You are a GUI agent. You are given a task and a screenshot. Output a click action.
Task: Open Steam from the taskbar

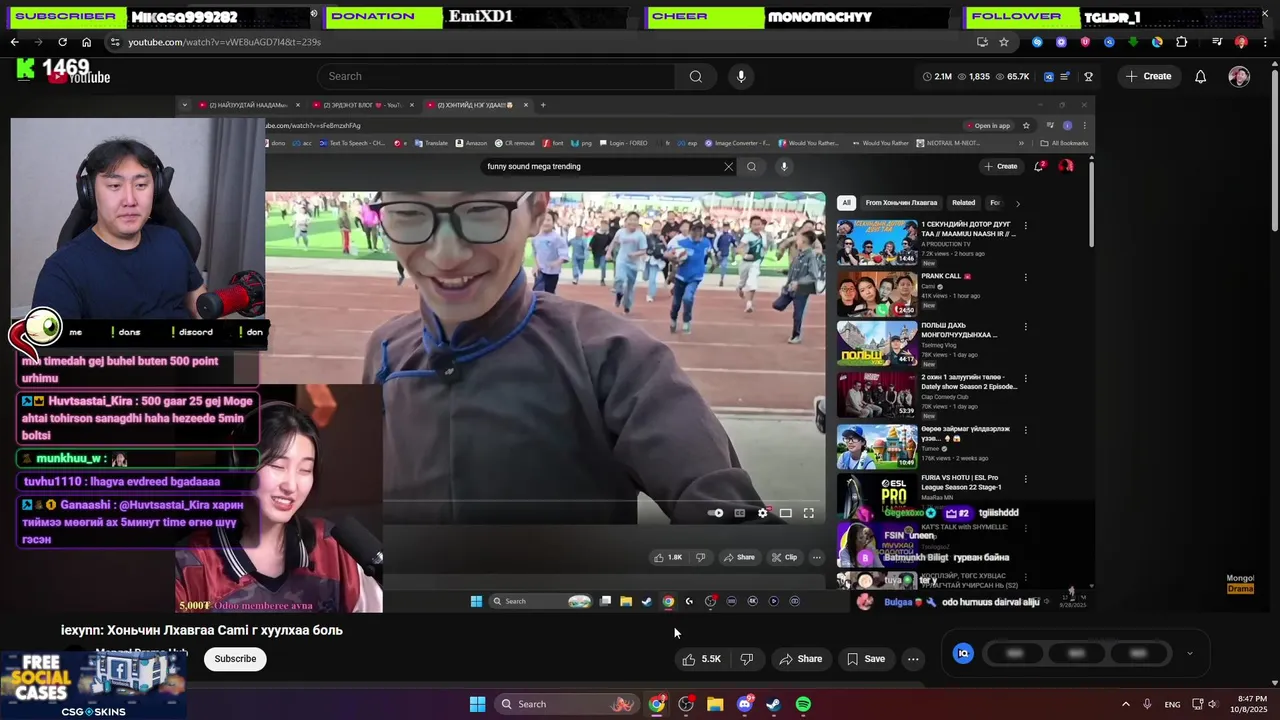tap(773, 704)
